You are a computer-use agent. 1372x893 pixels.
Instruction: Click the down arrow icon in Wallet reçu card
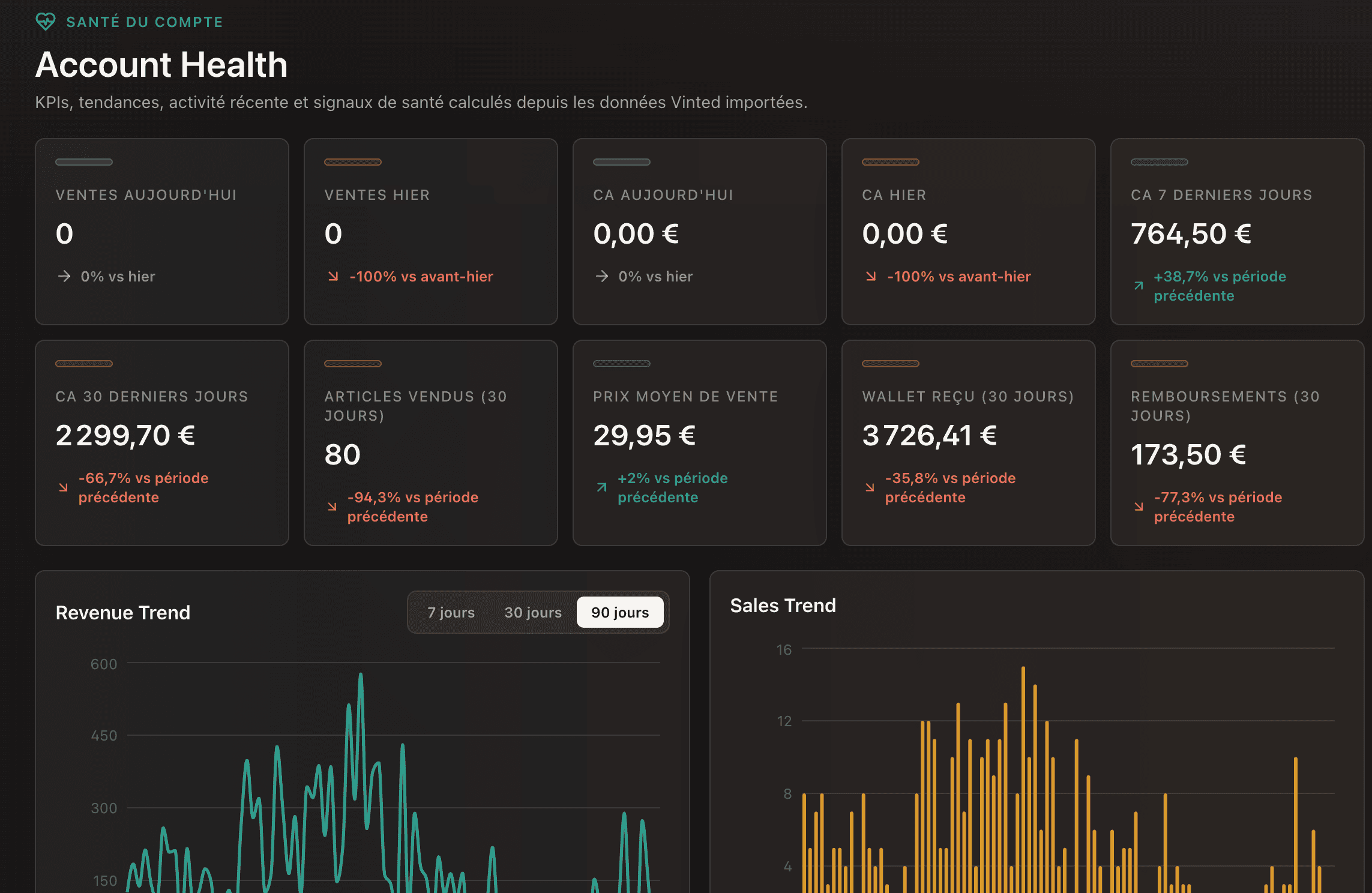(x=870, y=487)
